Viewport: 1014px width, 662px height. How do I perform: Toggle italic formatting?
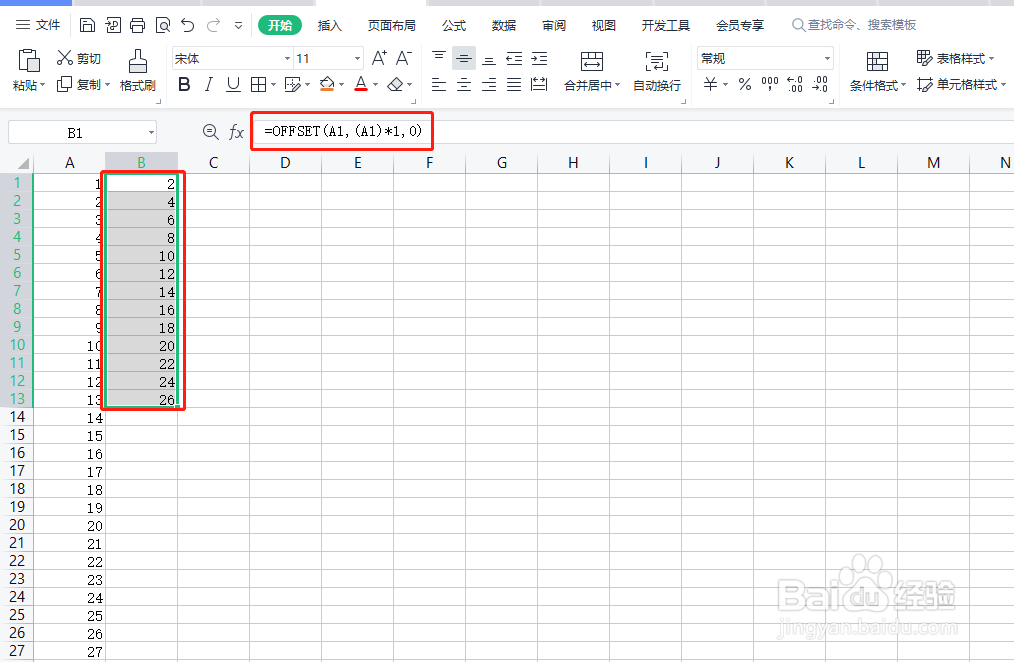[207, 84]
